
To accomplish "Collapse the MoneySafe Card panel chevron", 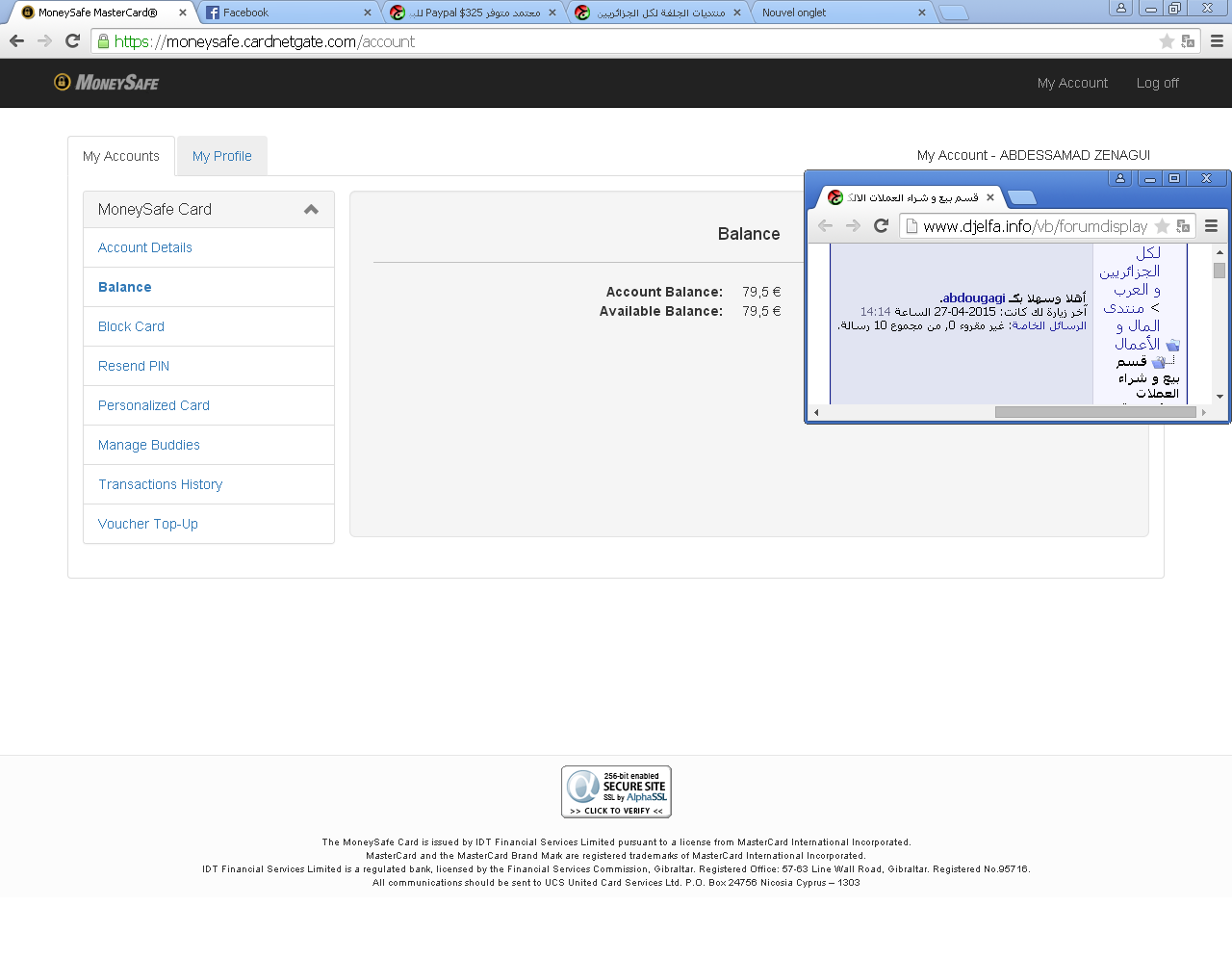I will pos(311,209).
